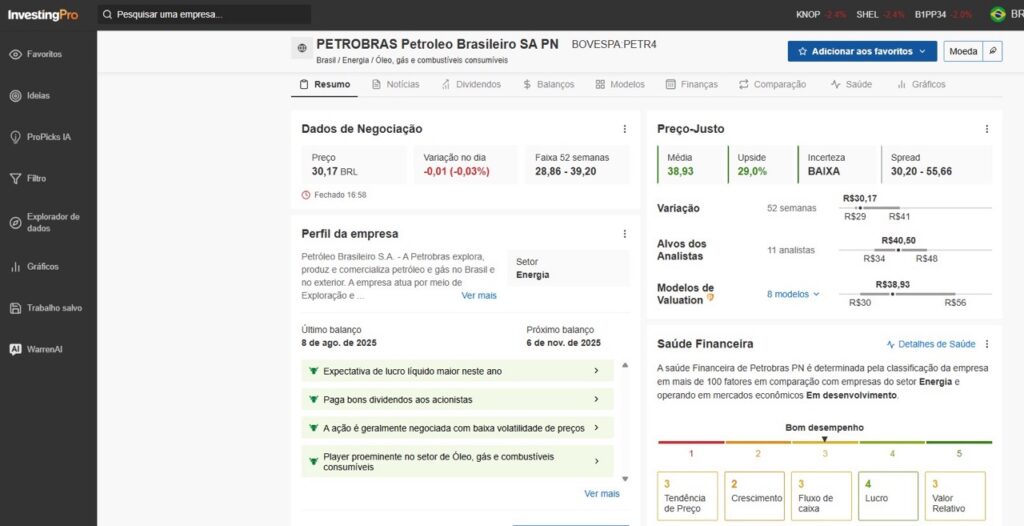This screenshot has height=526, width=1024.
Task: Switch to the Modelos tab
Action: point(620,84)
